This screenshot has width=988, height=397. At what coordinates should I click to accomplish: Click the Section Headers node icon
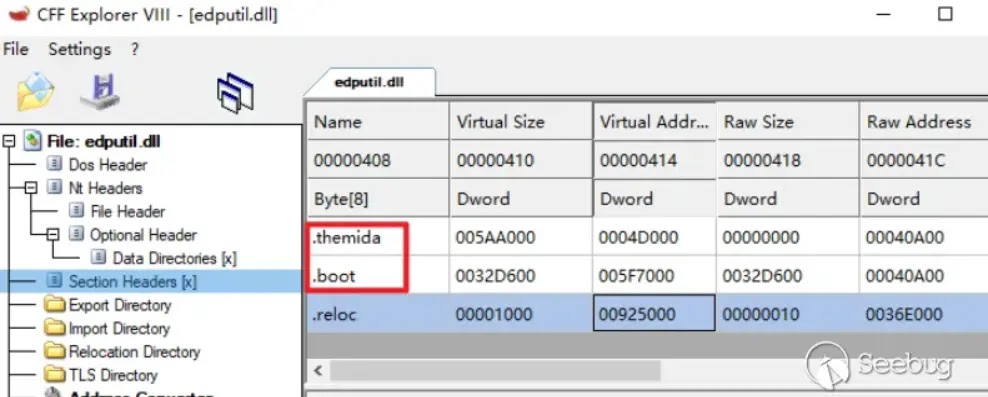tap(55, 281)
